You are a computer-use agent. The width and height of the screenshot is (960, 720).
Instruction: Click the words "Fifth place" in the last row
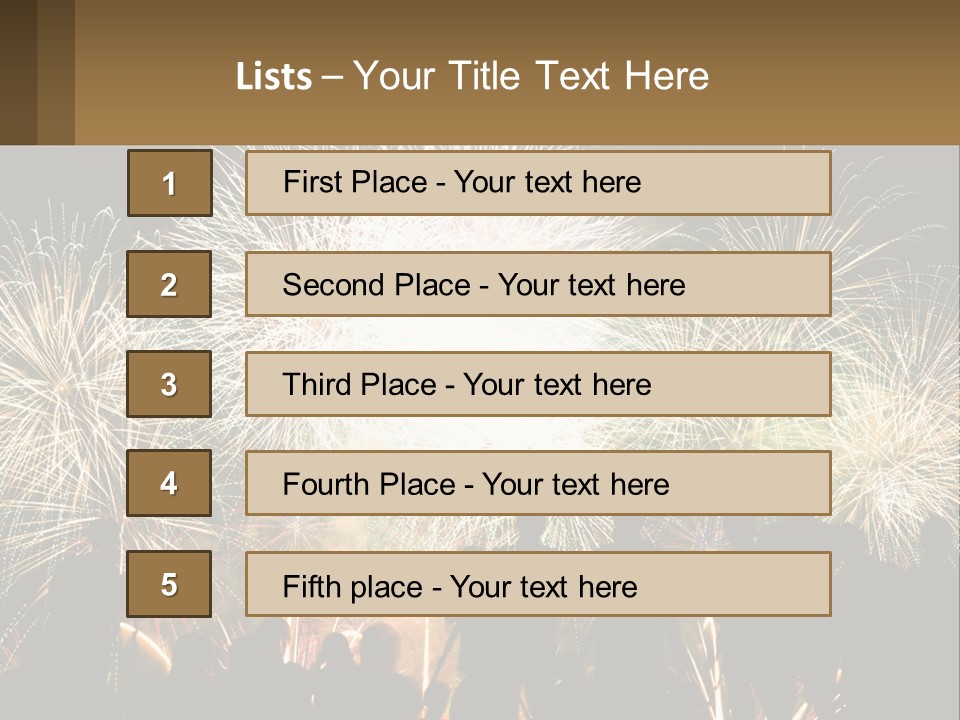353,586
